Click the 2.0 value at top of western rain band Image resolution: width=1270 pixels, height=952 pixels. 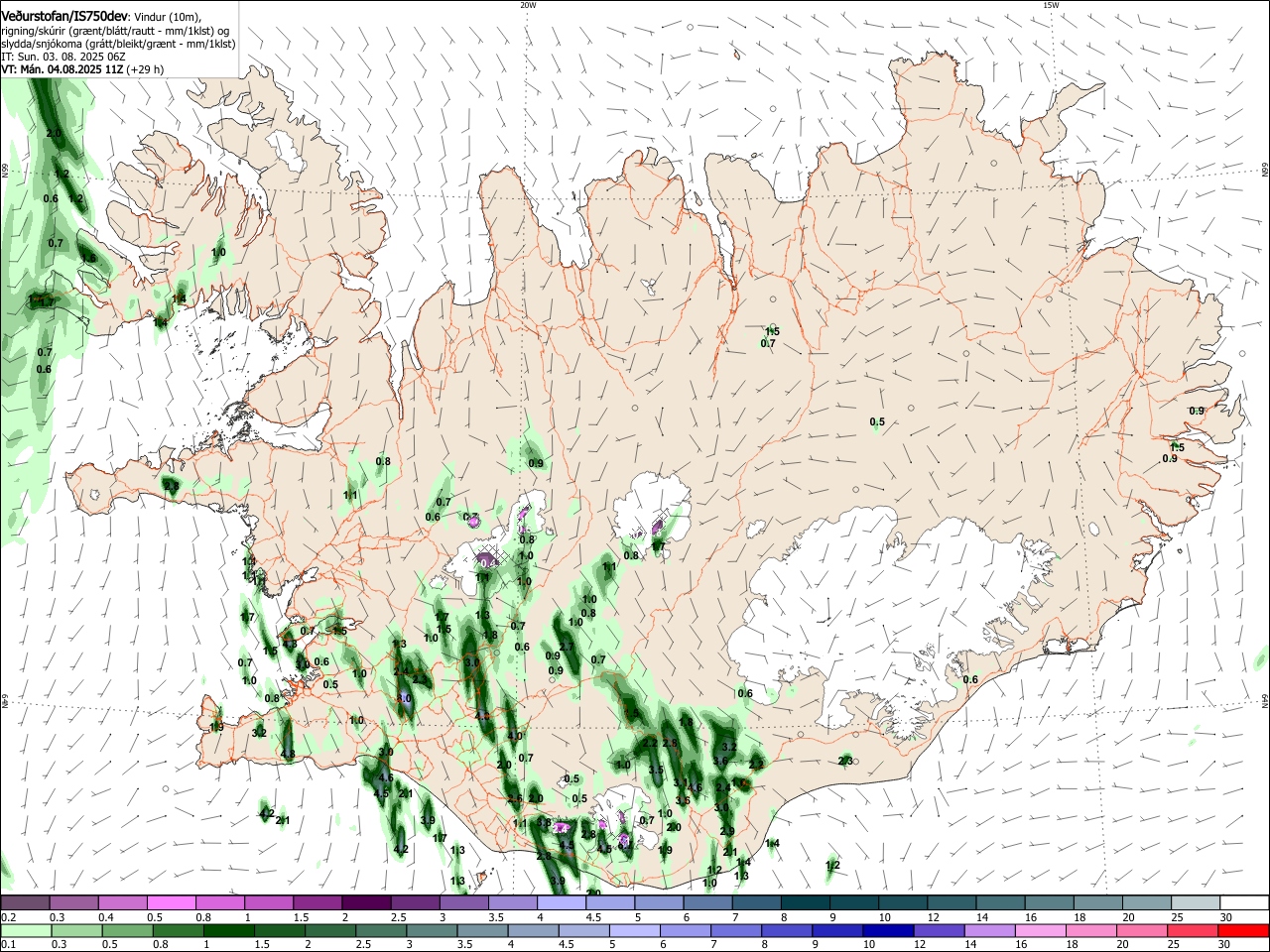coord(54,133)
